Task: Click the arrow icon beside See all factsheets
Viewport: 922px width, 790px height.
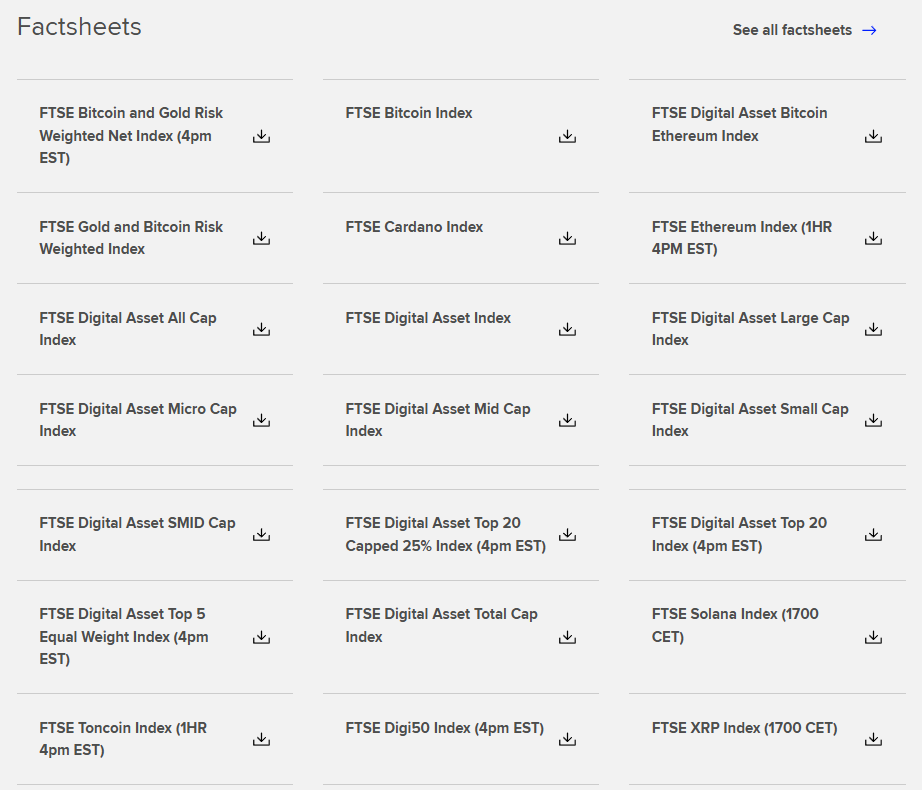Action: click(869, 30)
